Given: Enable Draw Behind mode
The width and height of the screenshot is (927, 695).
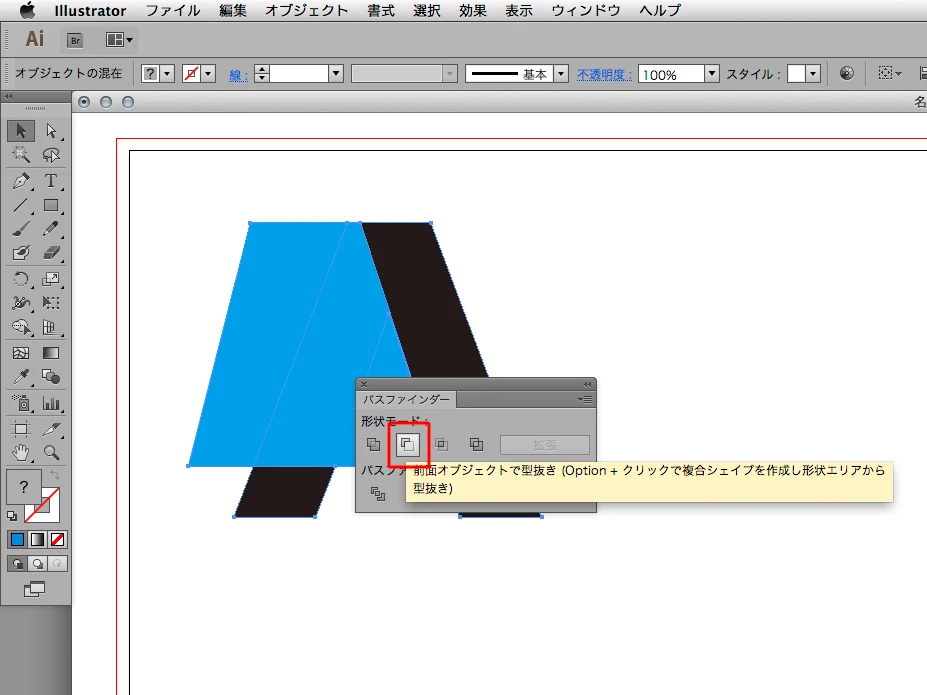Looking at the screenshot, I should 38,563.
